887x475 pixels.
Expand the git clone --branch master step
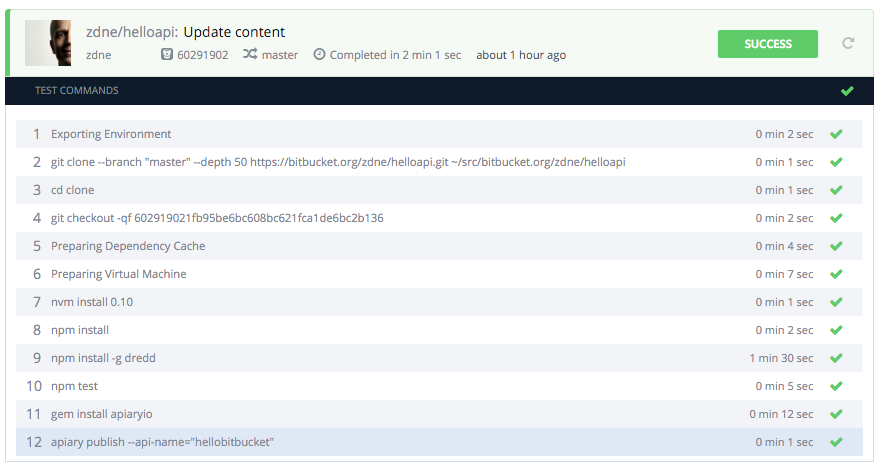pos(440,162)
